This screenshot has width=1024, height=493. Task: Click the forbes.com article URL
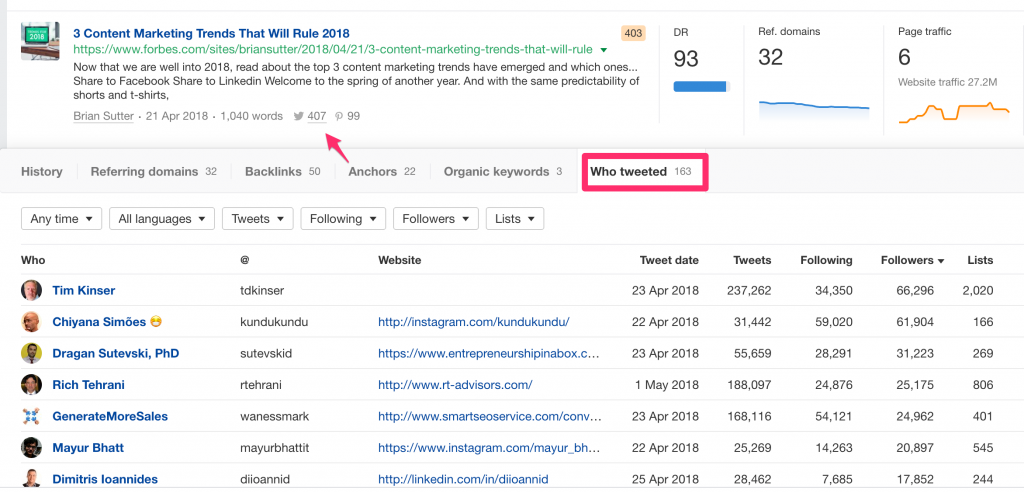[x=333, y=50]
